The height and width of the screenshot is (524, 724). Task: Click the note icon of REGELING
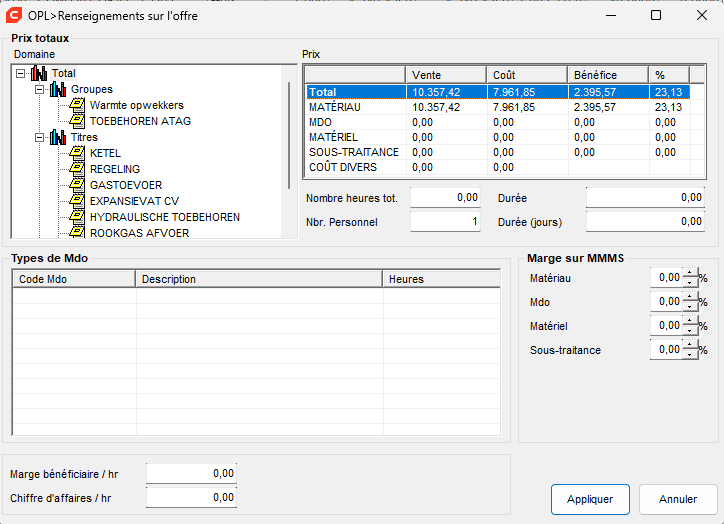click(x=77, y=169)
